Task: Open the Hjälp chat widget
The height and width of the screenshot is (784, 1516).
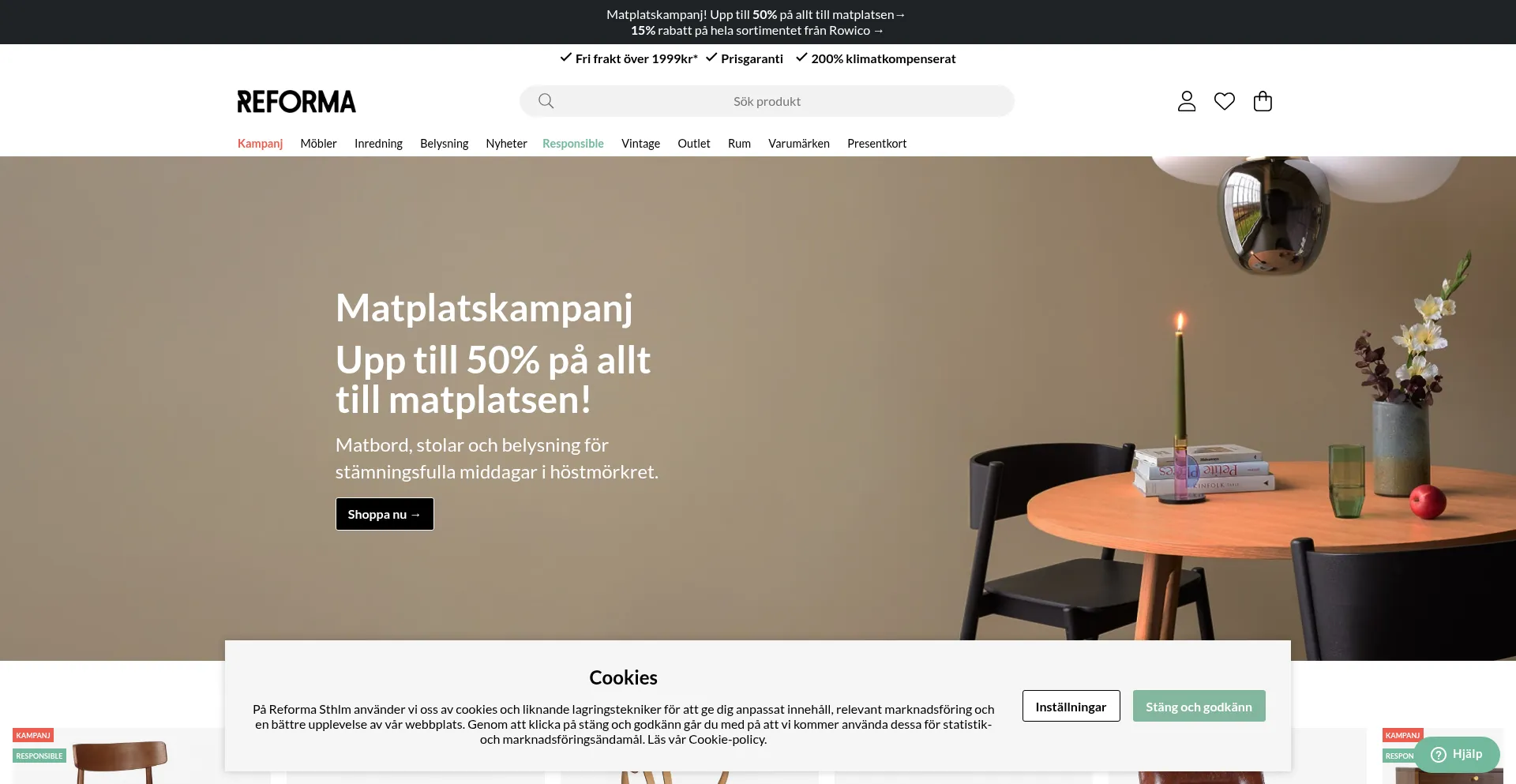Action: click(1457, 754)
